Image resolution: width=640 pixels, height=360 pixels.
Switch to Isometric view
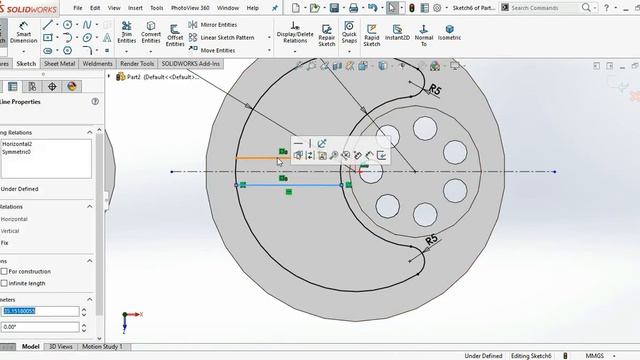[x=449, y=32]
